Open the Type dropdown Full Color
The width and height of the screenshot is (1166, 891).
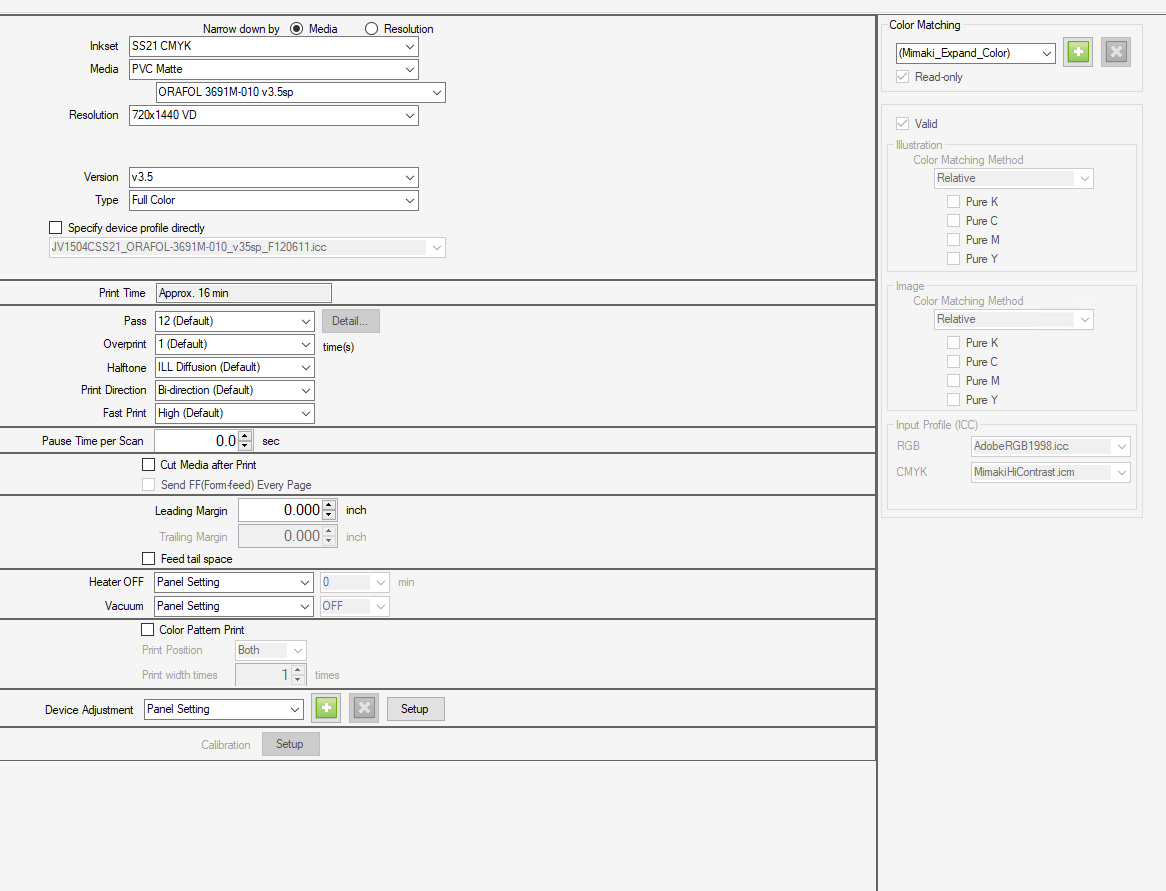point(274,200)
